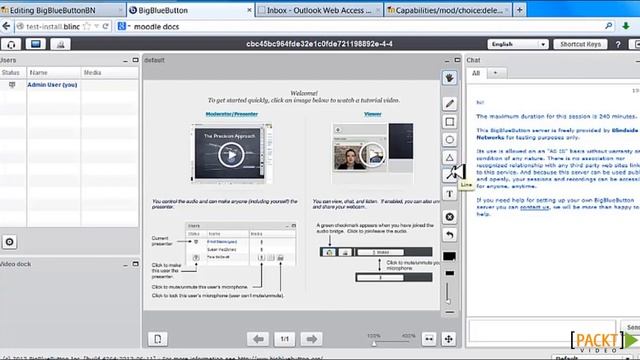Select the triangle drawing tool

(449, 158)
